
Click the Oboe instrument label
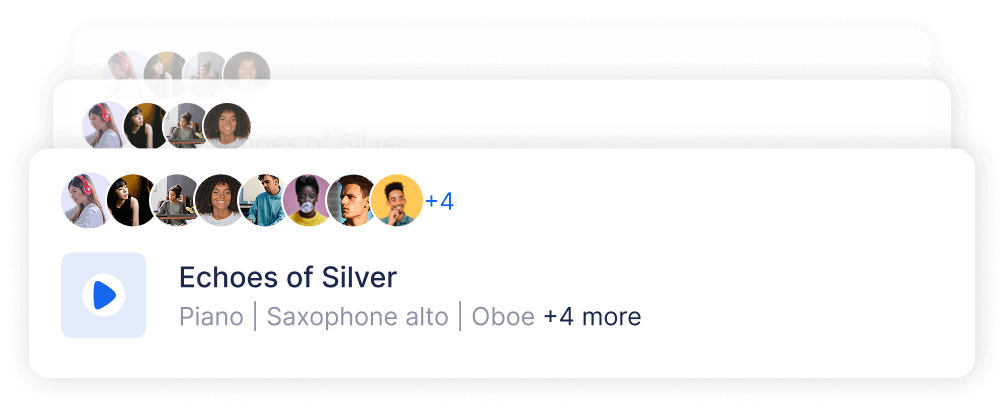(x=503, y=317)
